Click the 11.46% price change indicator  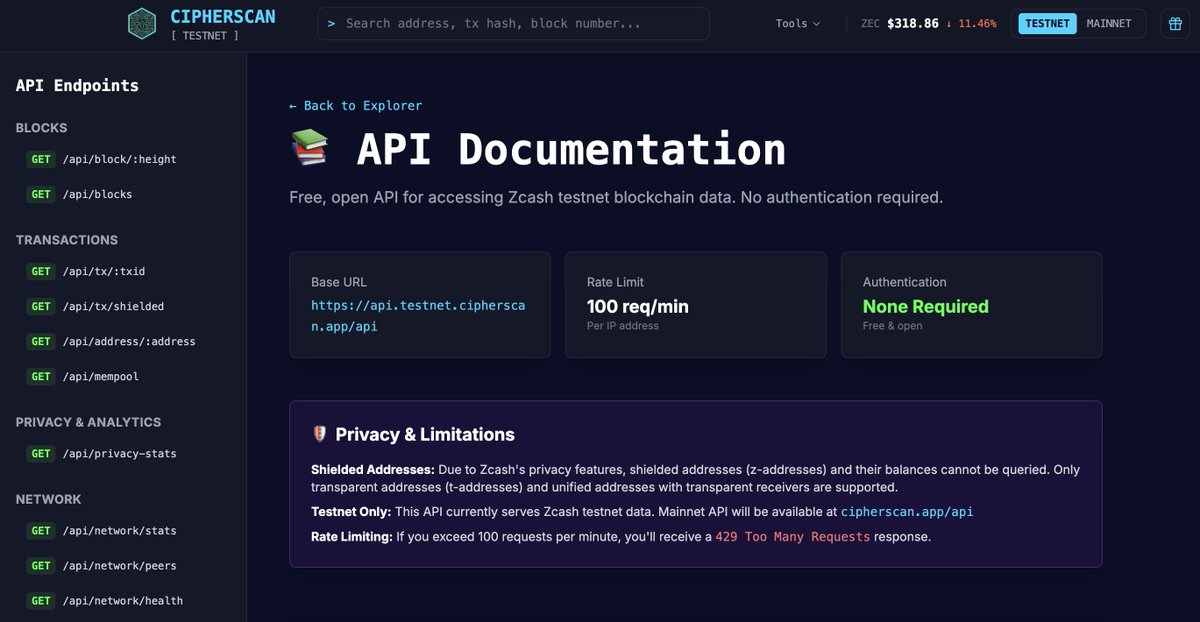971,23
